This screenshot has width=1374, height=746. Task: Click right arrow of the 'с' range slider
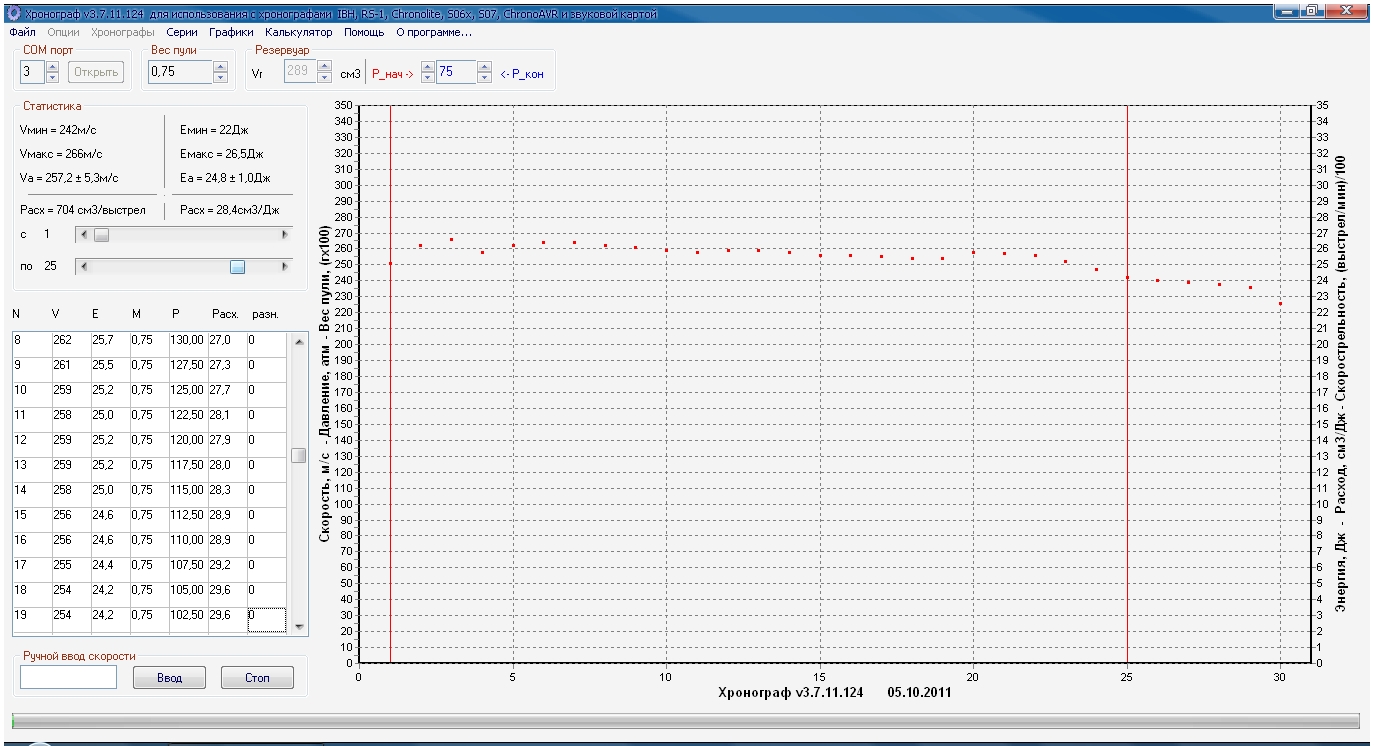coord(285,234)
